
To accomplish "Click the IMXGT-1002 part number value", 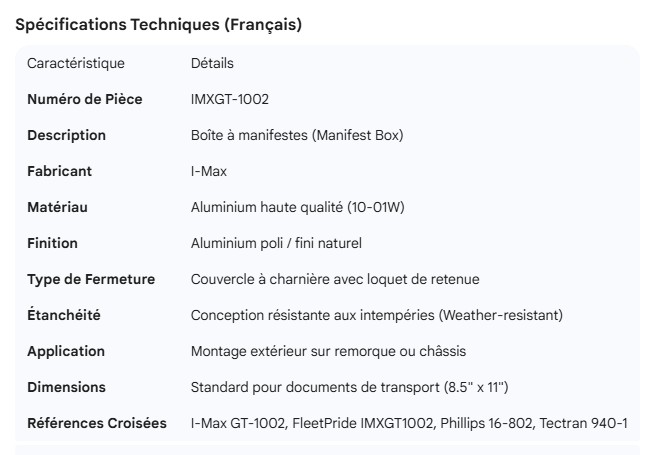I will pyautogui.click(x=230, y=99).
